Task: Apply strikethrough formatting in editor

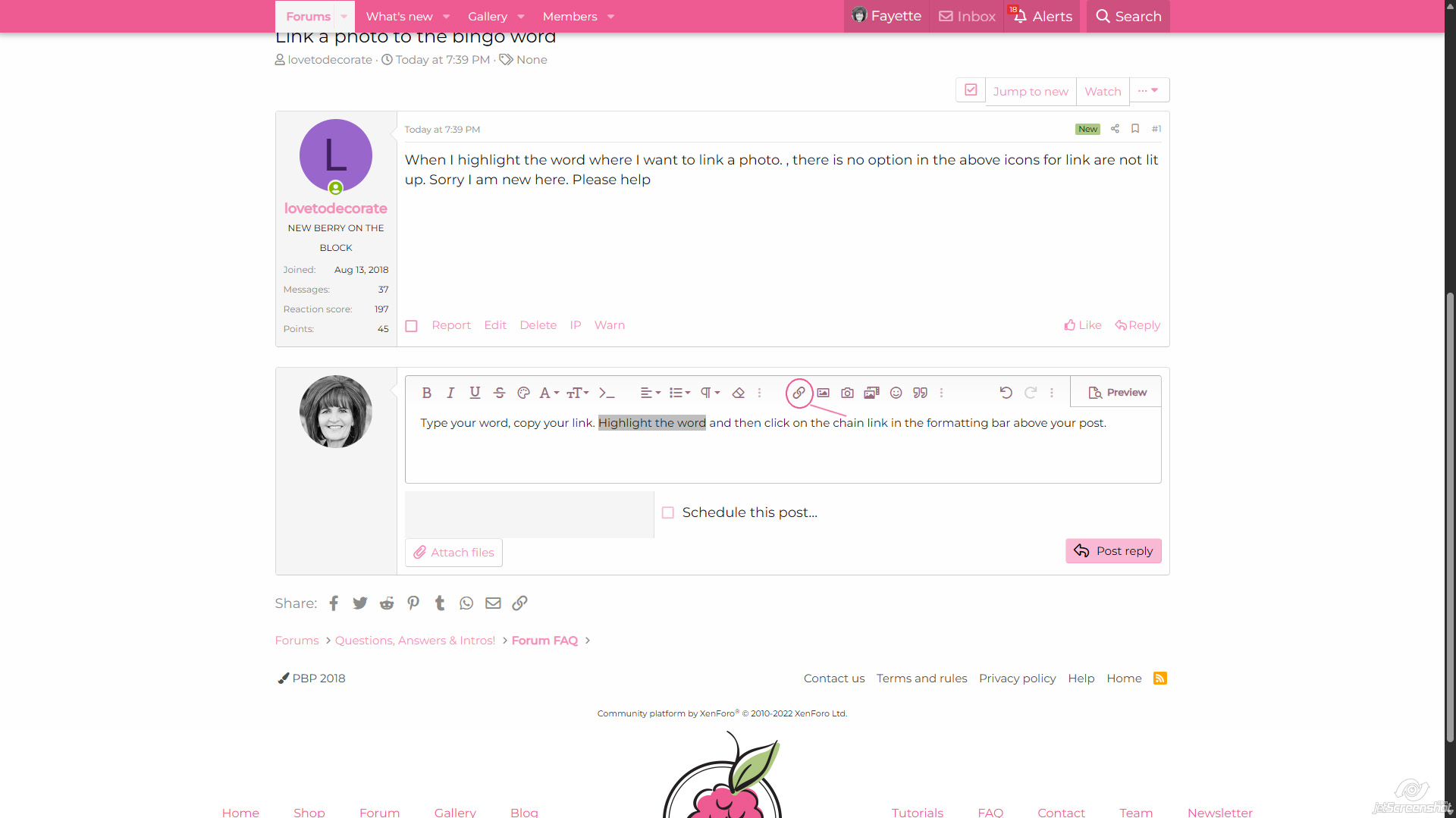Action: click(499, 393)
